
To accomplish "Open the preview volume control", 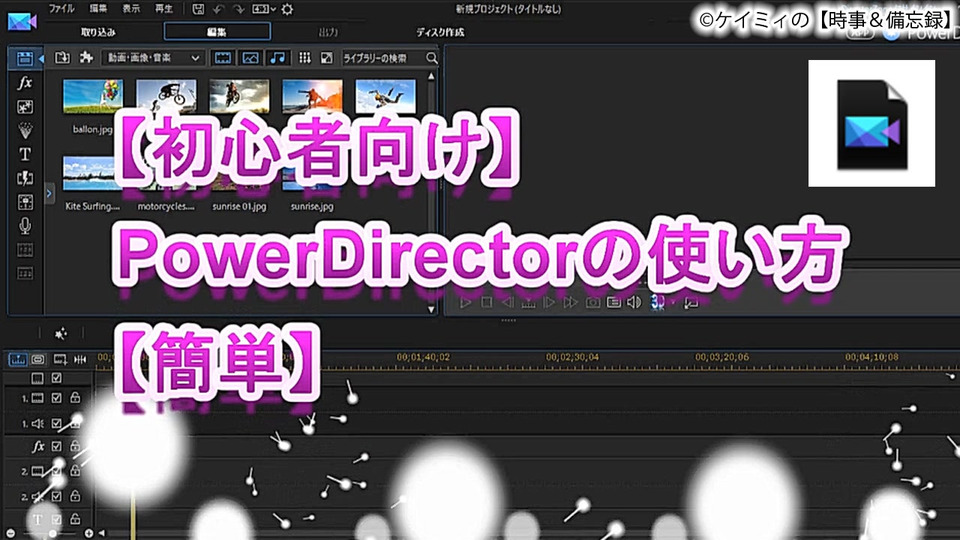I will tap(634, 302).
